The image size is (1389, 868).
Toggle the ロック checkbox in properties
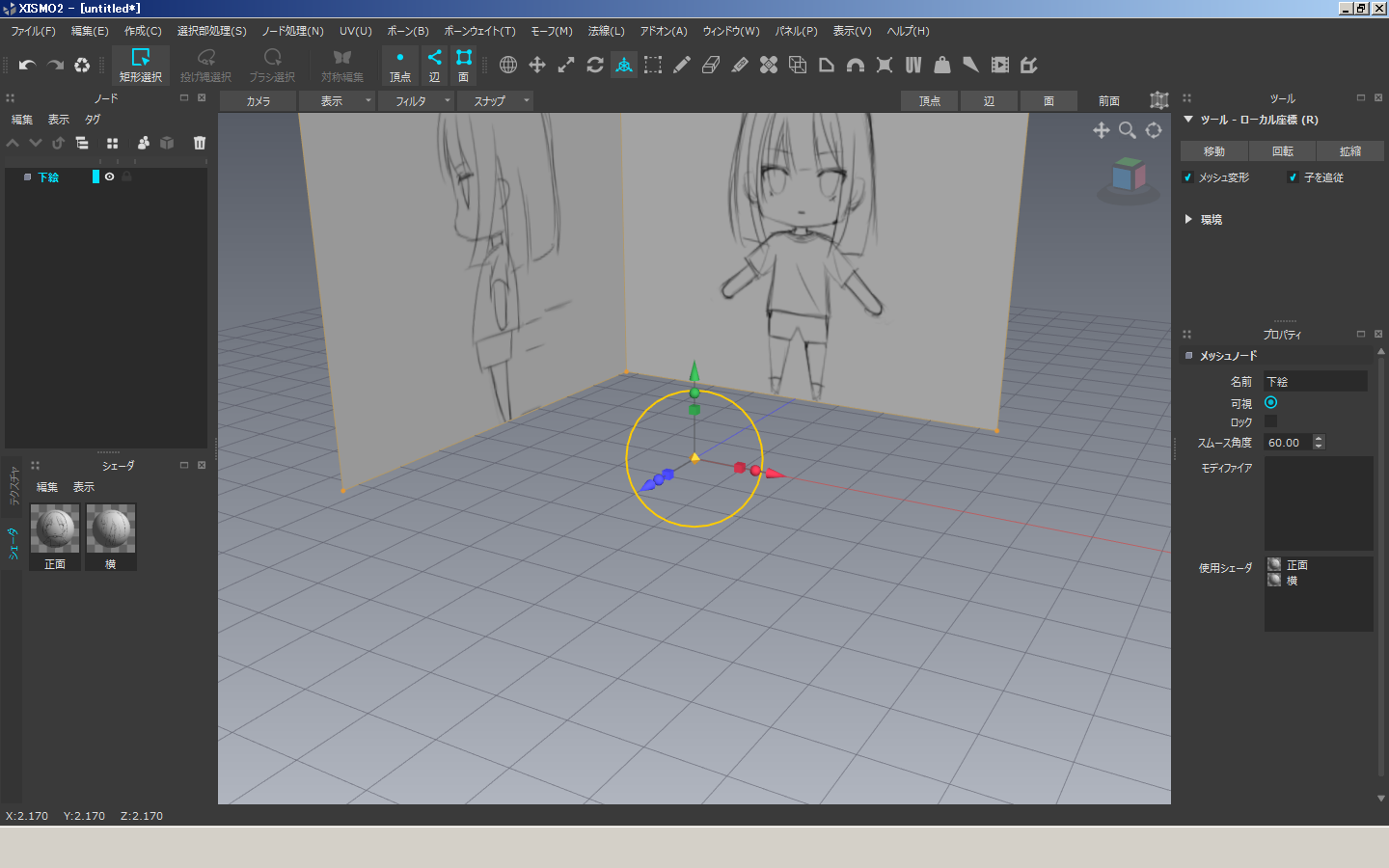tap(1270, 421)
